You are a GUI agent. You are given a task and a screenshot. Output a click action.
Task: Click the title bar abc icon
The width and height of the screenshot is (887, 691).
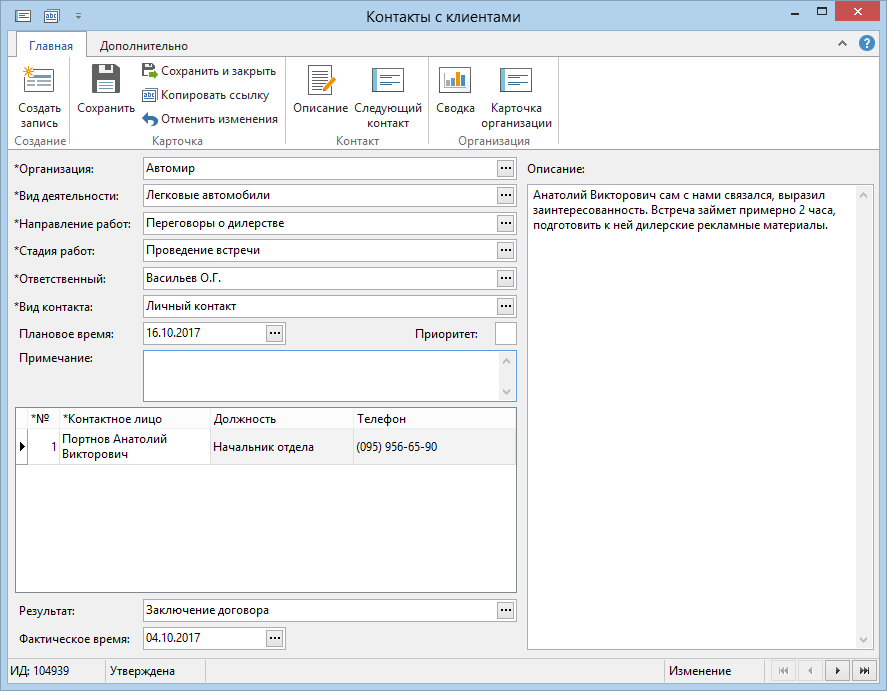point(51,16)
